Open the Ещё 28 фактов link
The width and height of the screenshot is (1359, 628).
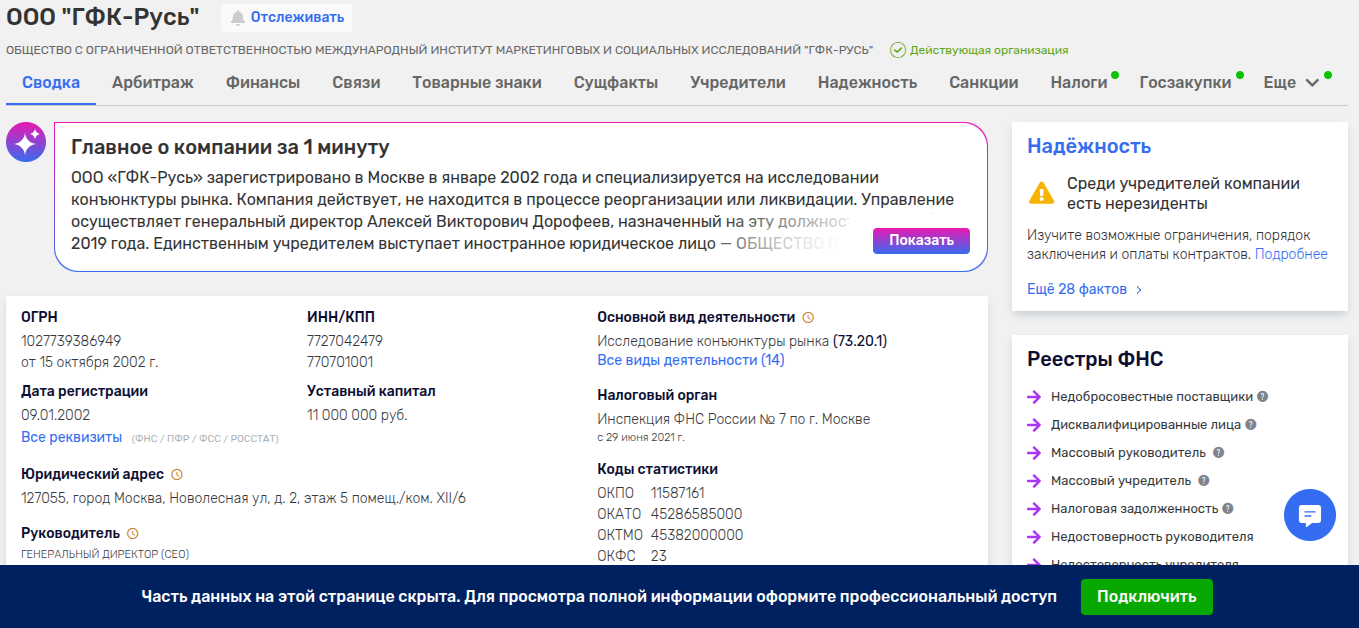pyautogui.click(x=1077, y=290)
